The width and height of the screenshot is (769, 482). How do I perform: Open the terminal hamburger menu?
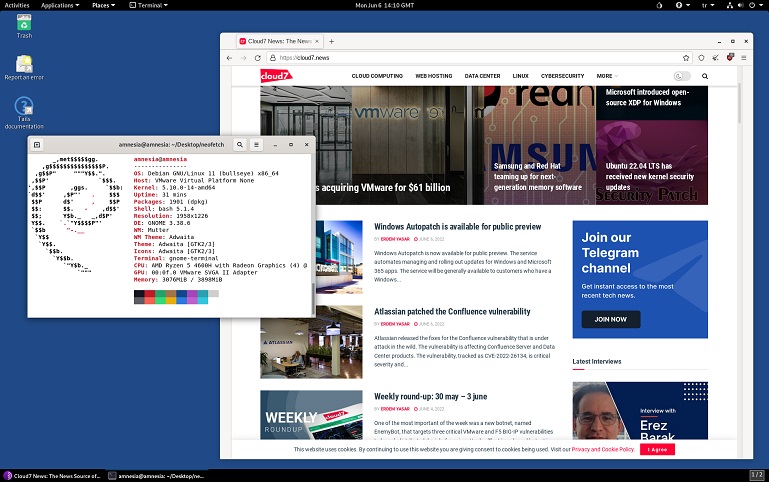256,145
